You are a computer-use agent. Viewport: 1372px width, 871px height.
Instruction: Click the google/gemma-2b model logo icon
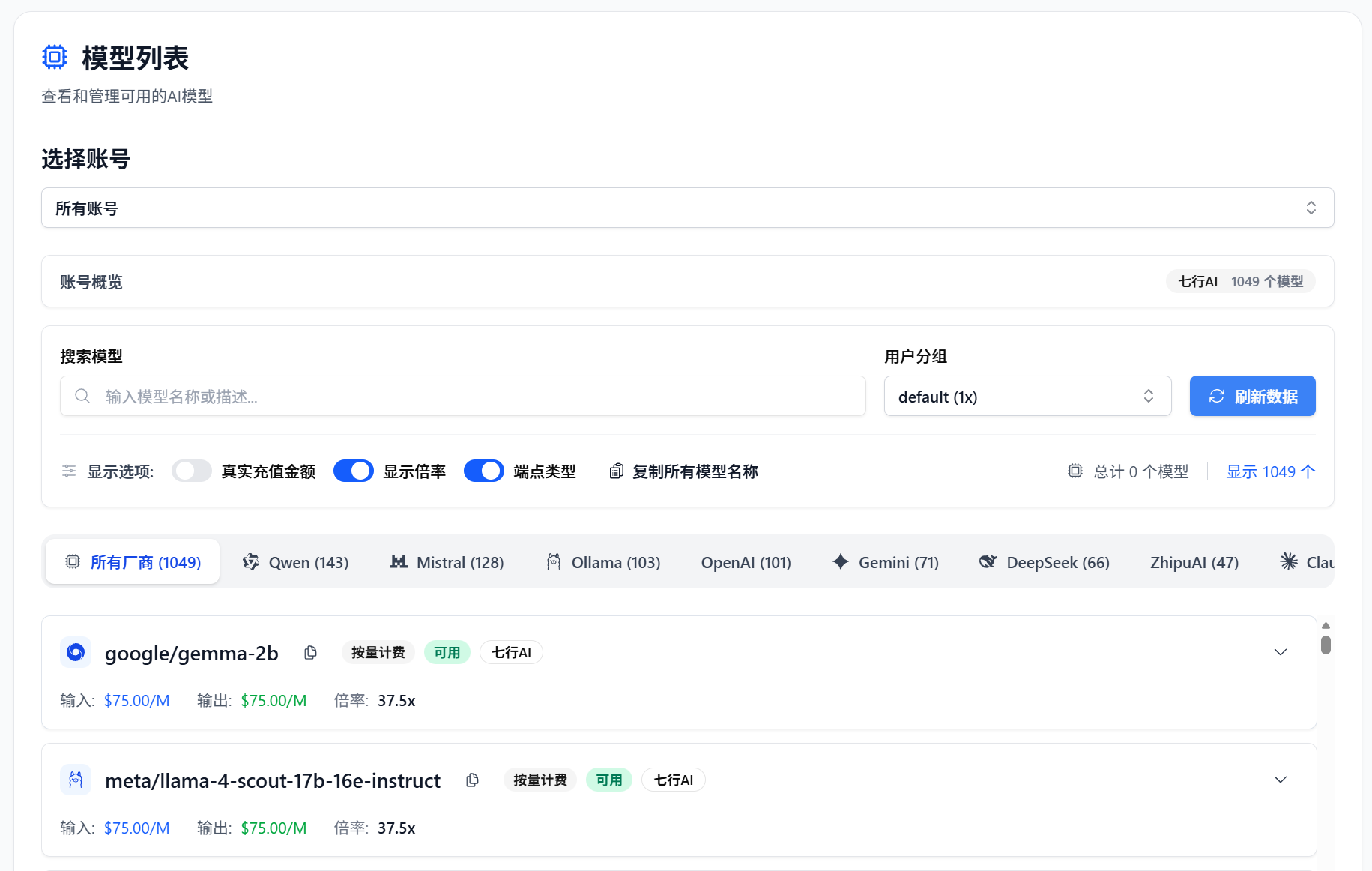click(76, 653)
